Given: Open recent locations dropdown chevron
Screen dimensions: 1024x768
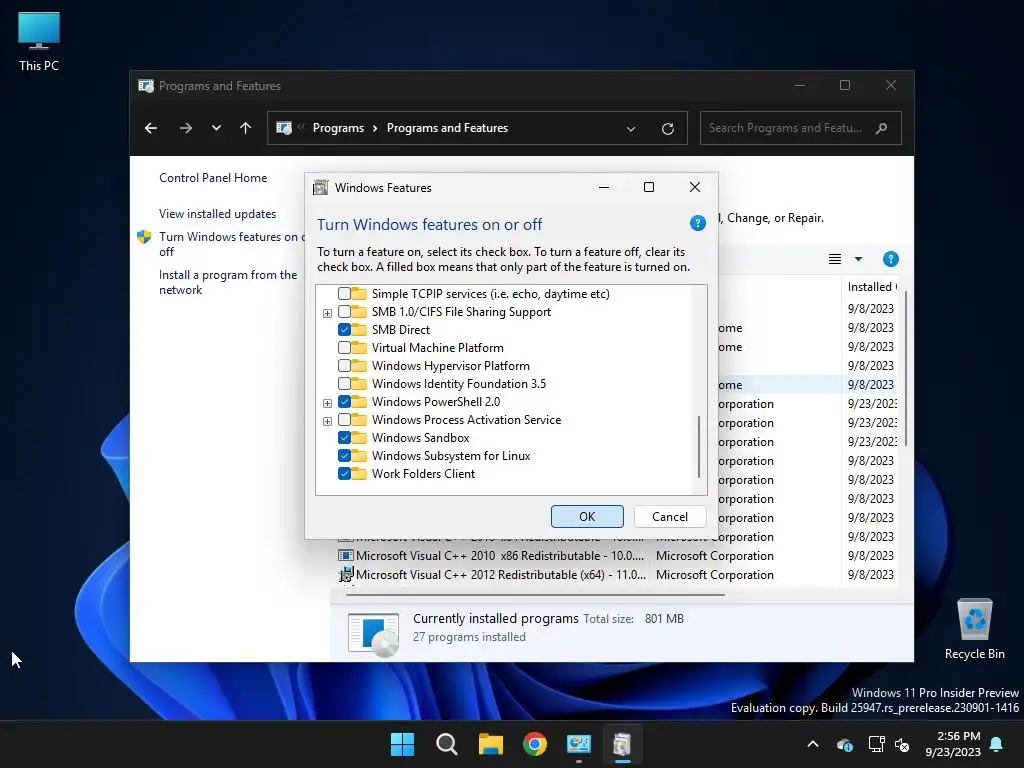Looking at the screenshot, I should tap(216, 128).
